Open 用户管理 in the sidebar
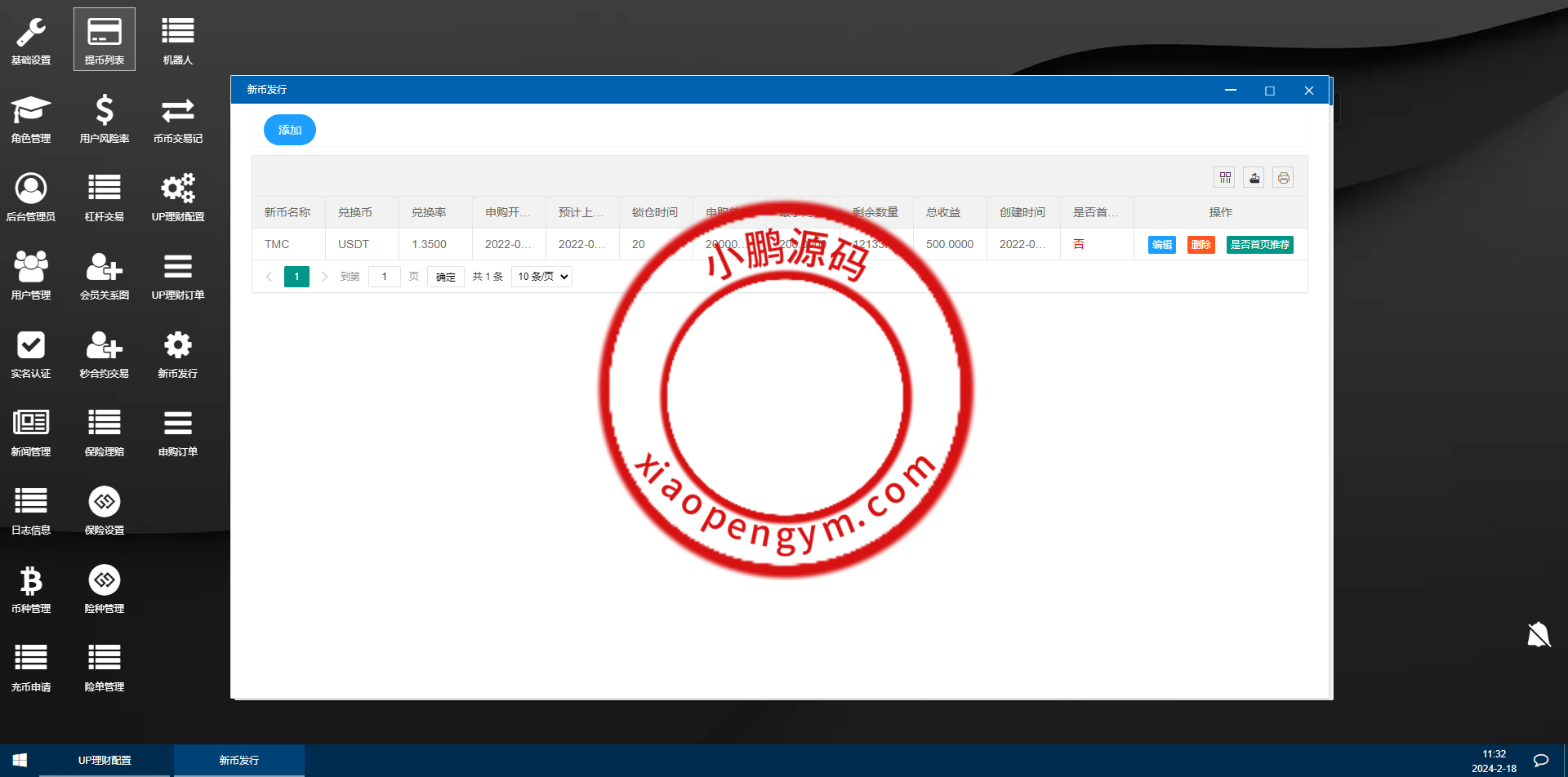Screen dimensions: 1568x777 [x=30, y=273]
